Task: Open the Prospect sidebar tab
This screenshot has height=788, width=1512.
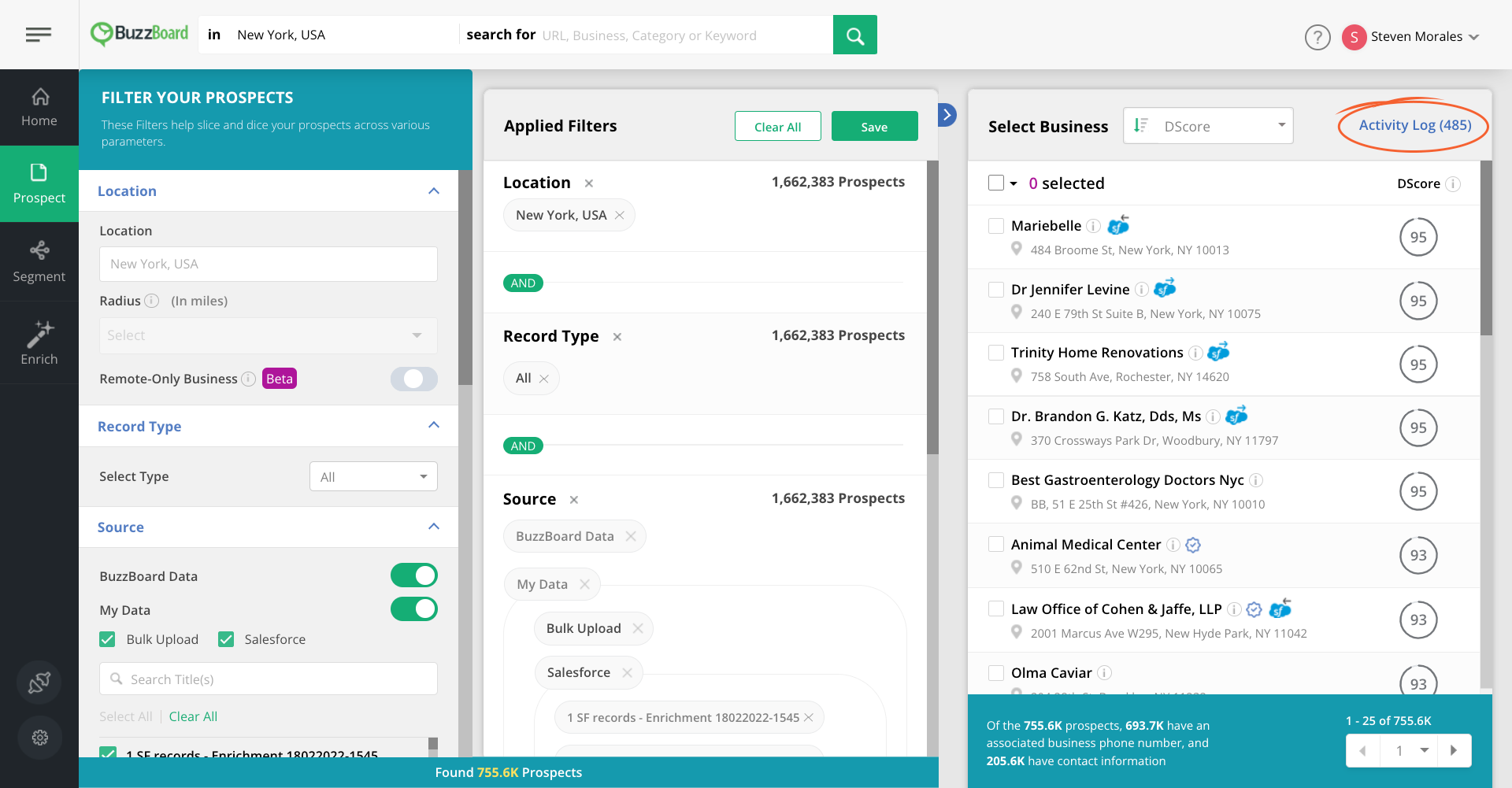Action: pos(39,184)
